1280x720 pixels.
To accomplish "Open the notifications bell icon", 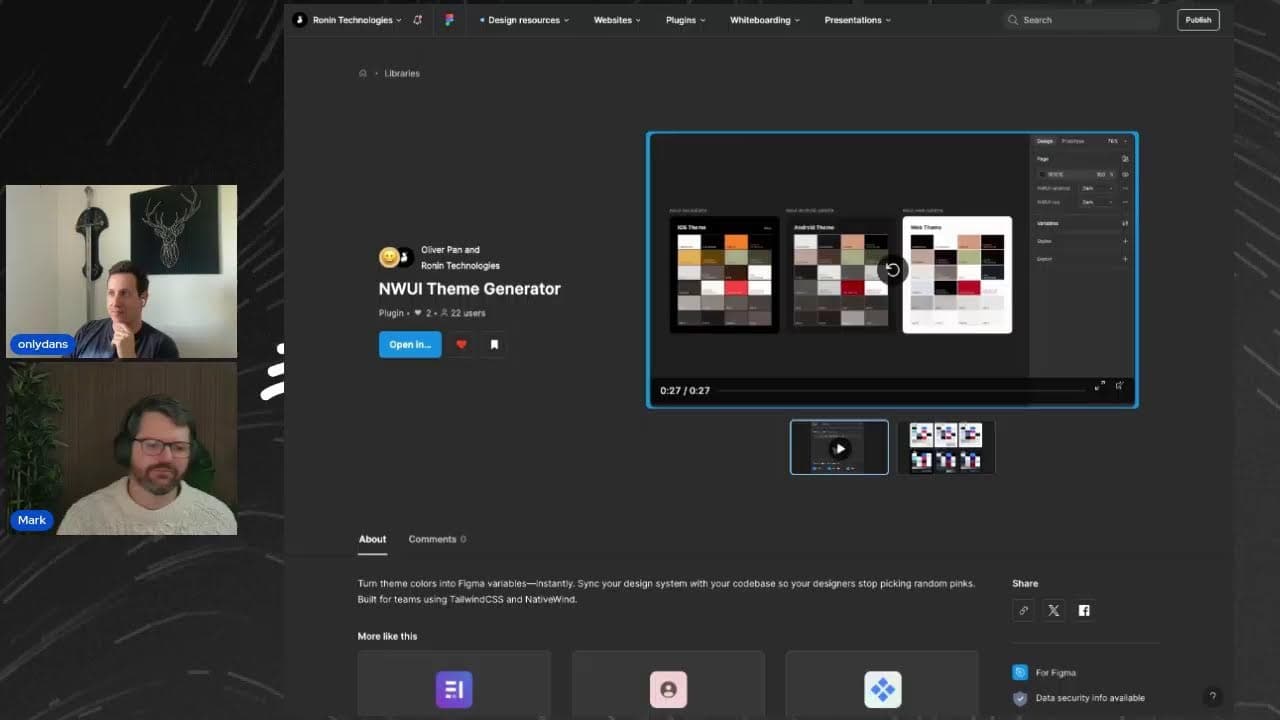I will (417, 20).
